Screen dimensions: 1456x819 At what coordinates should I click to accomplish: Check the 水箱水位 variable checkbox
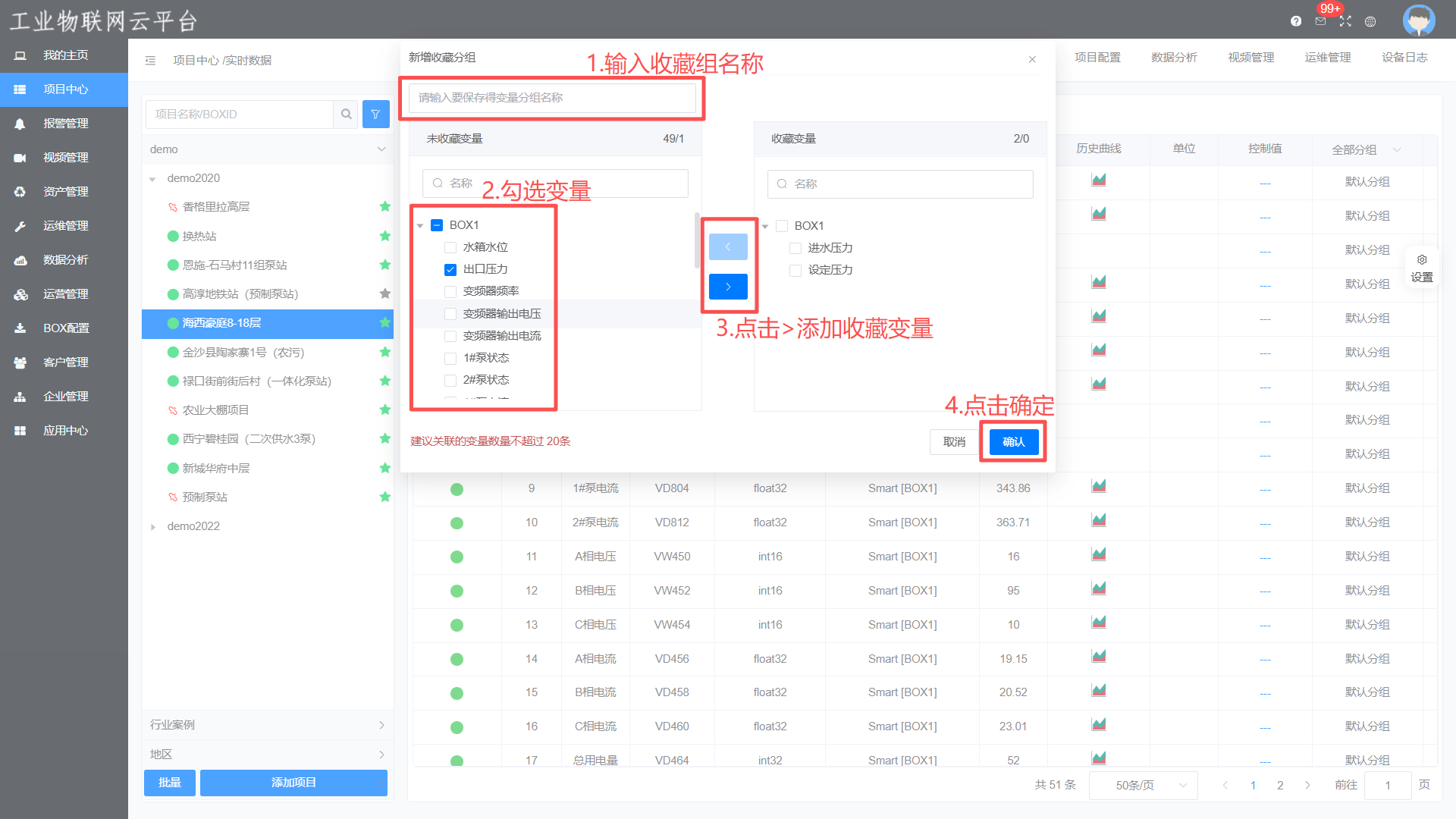coord(450,247)
